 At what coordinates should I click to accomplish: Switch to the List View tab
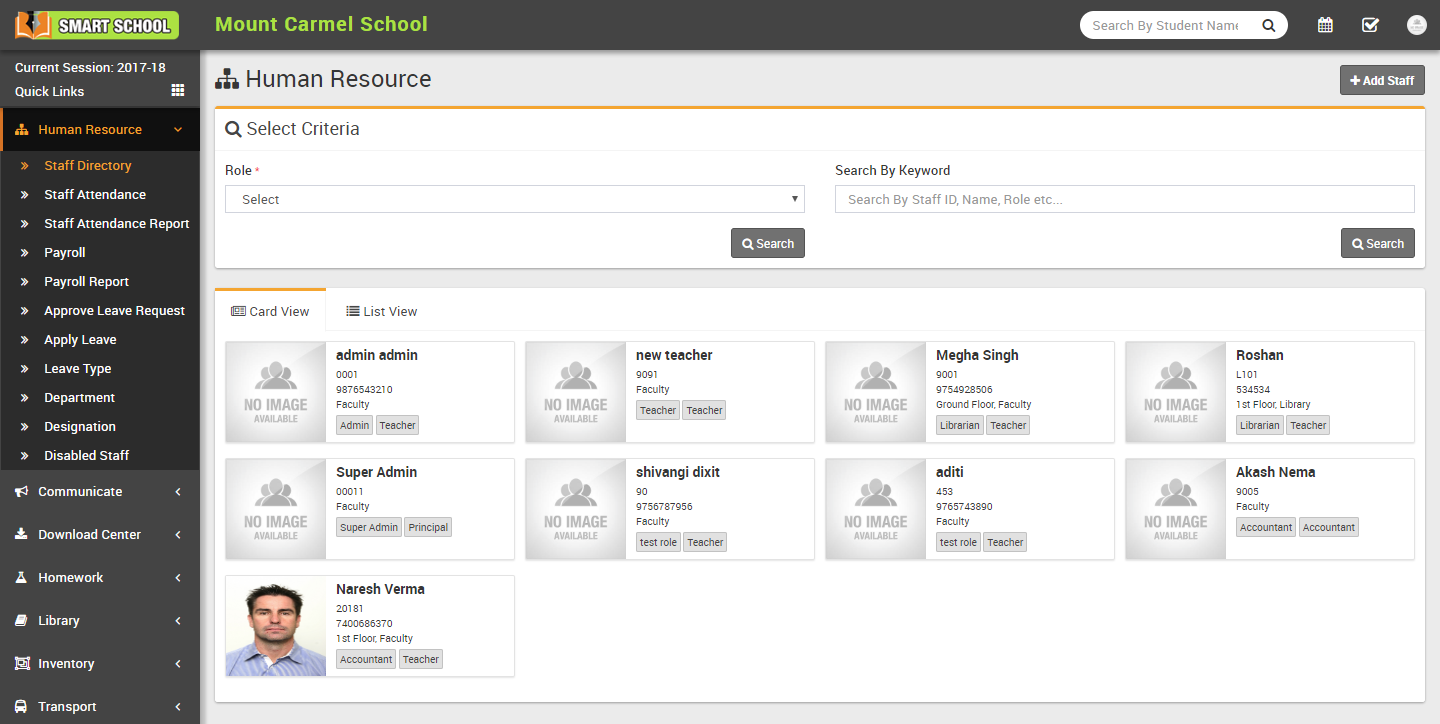point(381,312)
